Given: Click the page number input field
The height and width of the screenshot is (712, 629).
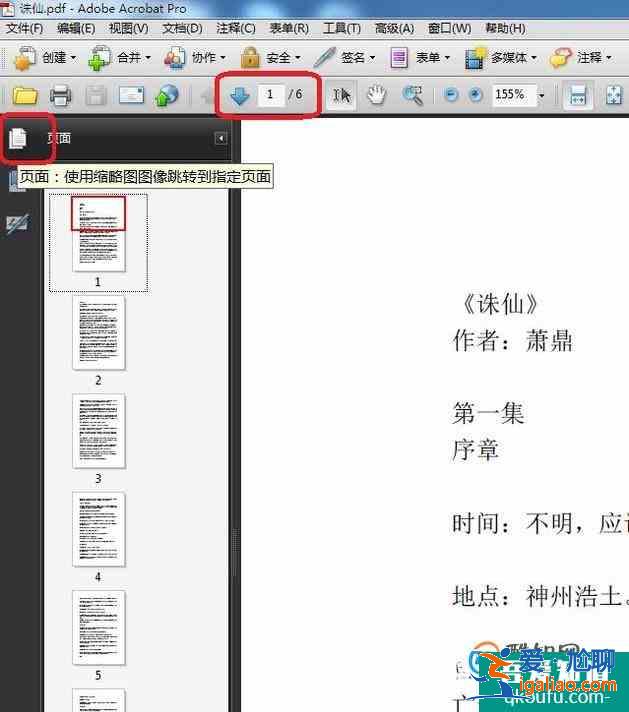Looking at the screenshot, I should (x=270, y=95).
